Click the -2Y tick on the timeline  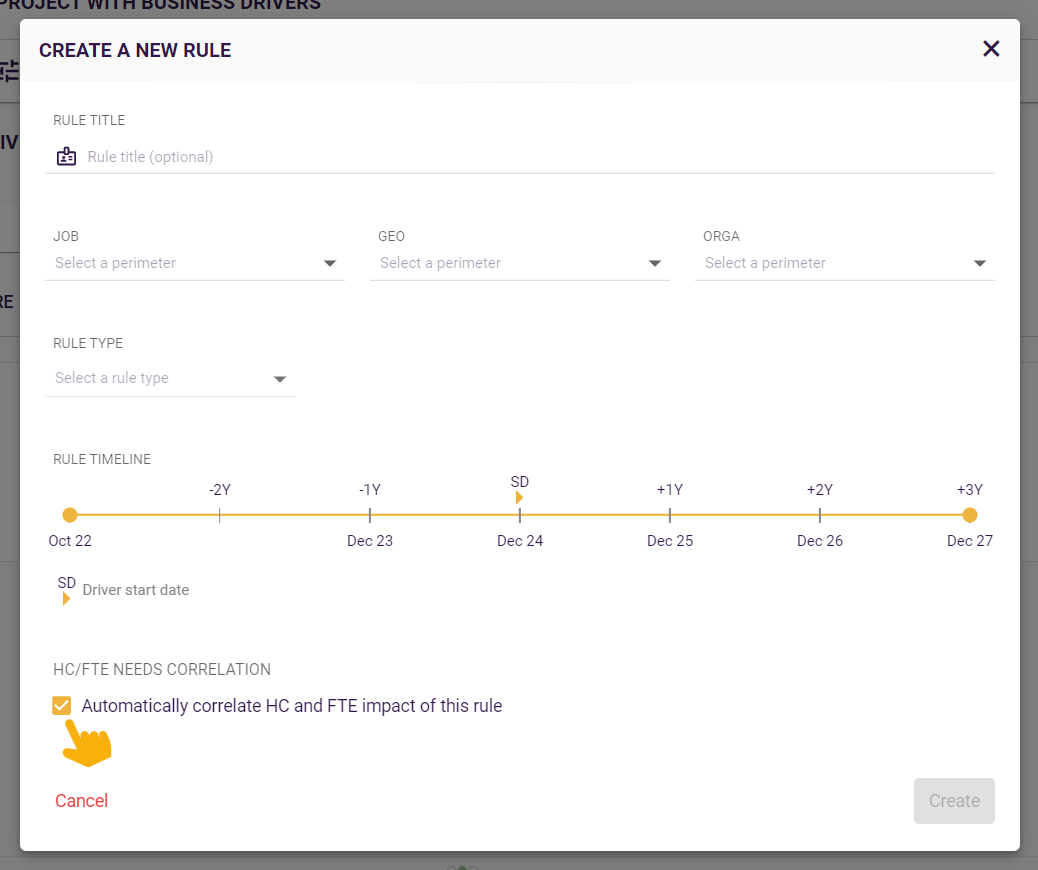pos(220,515)
